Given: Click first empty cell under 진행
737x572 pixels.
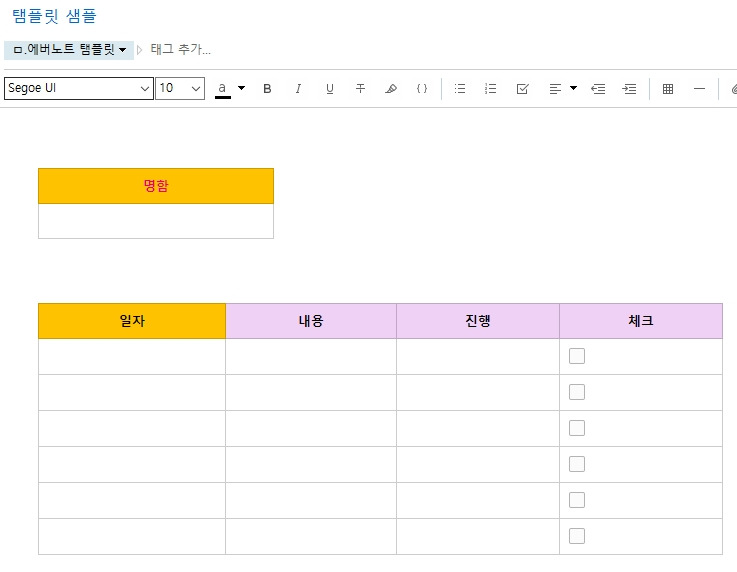Looking at the screenshot, I should pyautogui.click(x=478, y=356).
